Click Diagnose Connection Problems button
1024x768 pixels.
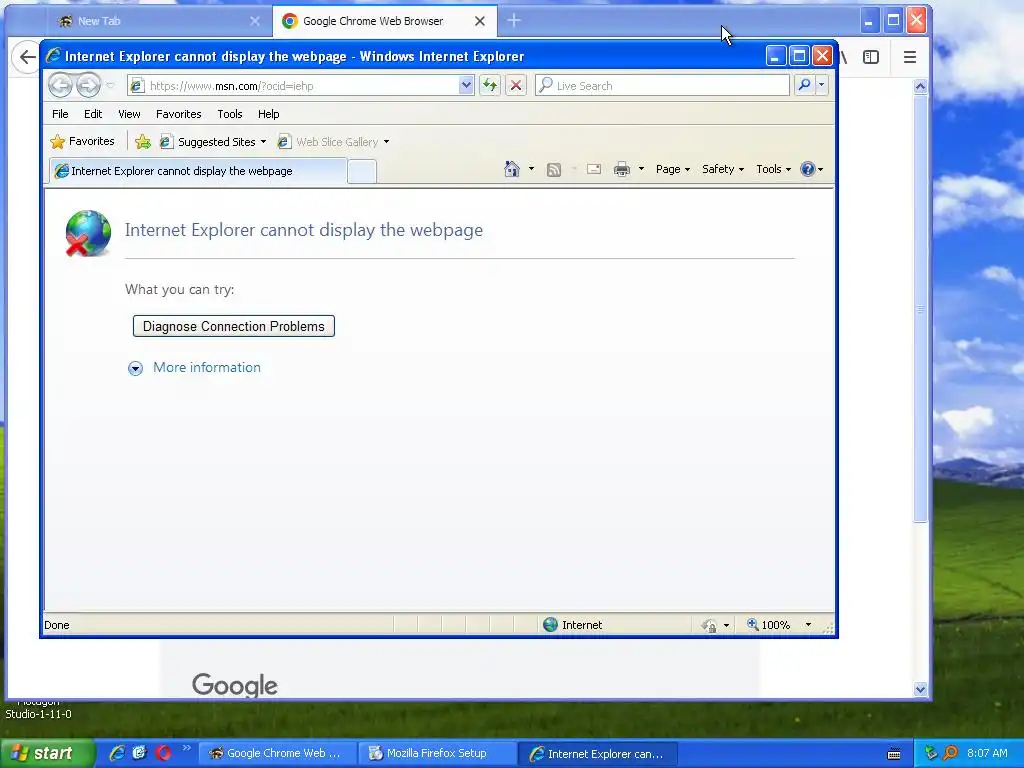point(234,327)
